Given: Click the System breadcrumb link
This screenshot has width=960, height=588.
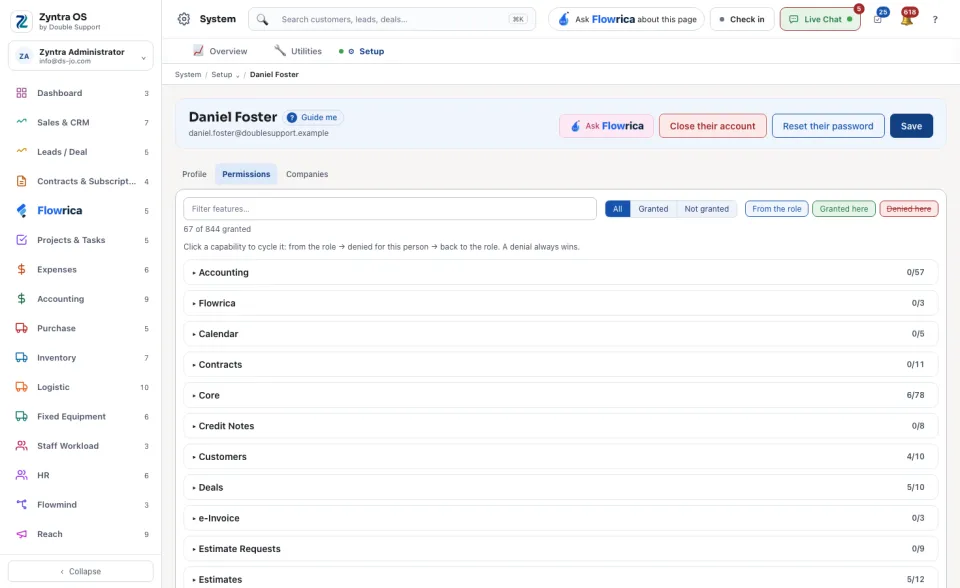Looking at the screenshot, I should 188,75.
